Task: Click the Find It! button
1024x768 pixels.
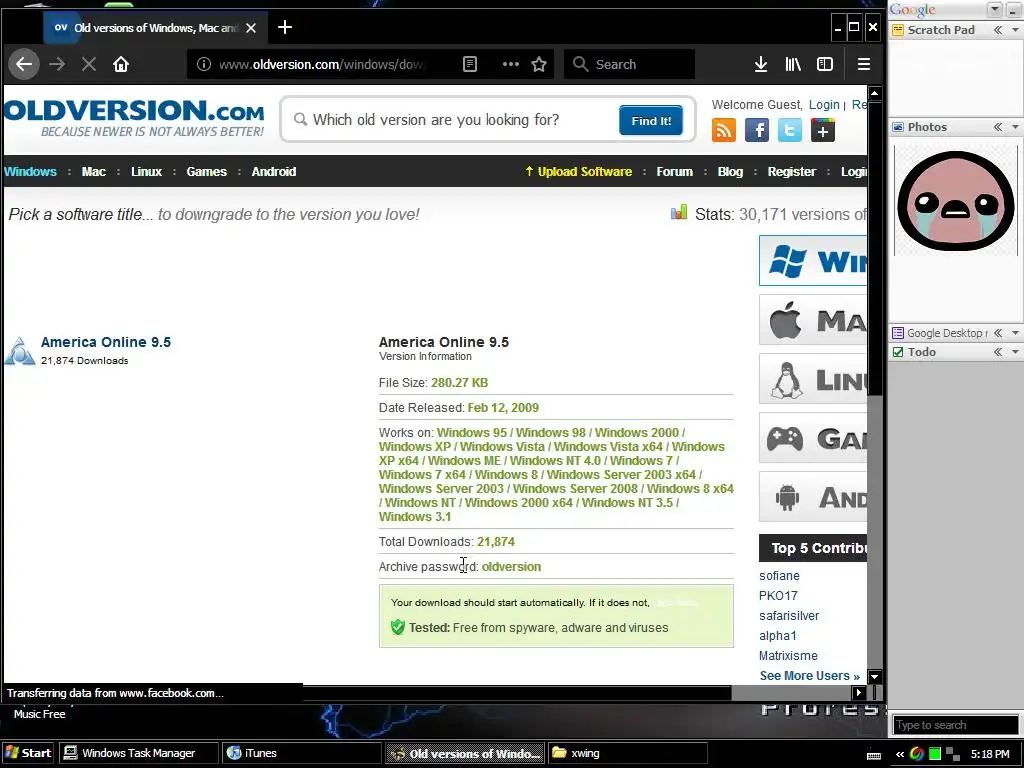Action: [x=651, y=120]
